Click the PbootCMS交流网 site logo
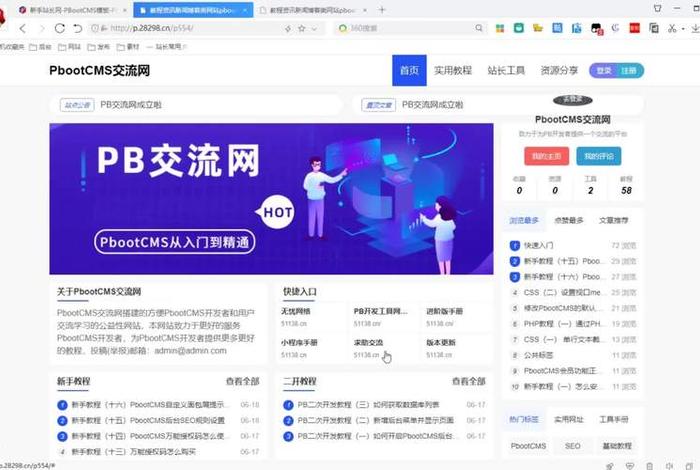The width and height of the screenshot is (700, 470). coord(100,71)
